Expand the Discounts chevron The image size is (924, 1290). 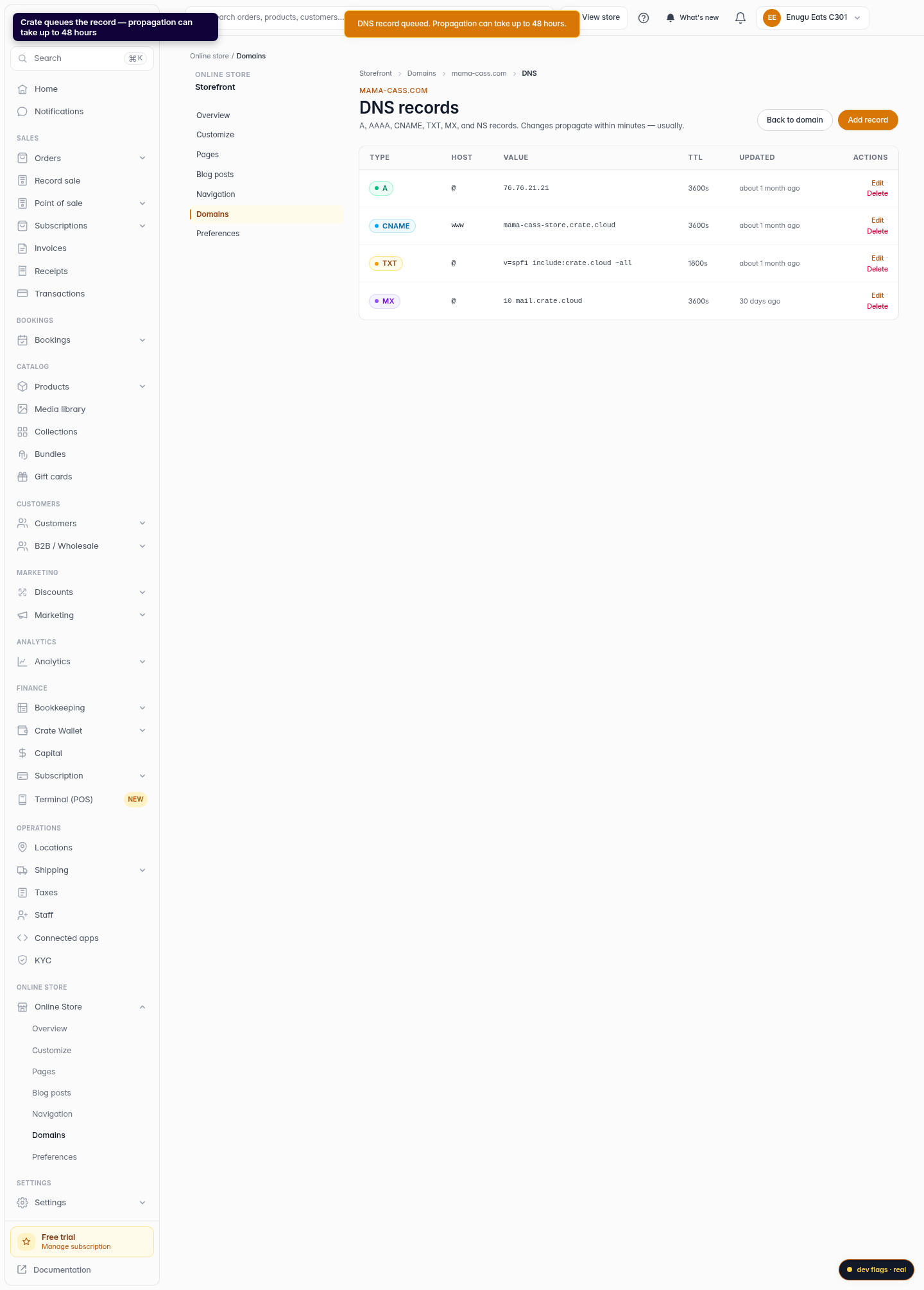[x=142, y=592]
